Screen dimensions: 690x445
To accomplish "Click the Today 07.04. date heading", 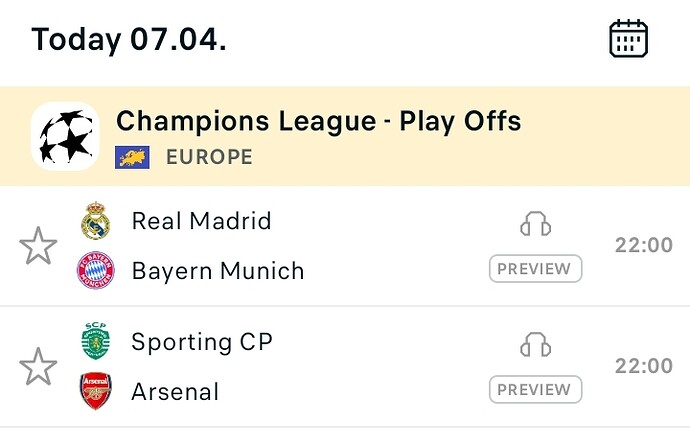I will pos(129,40).
